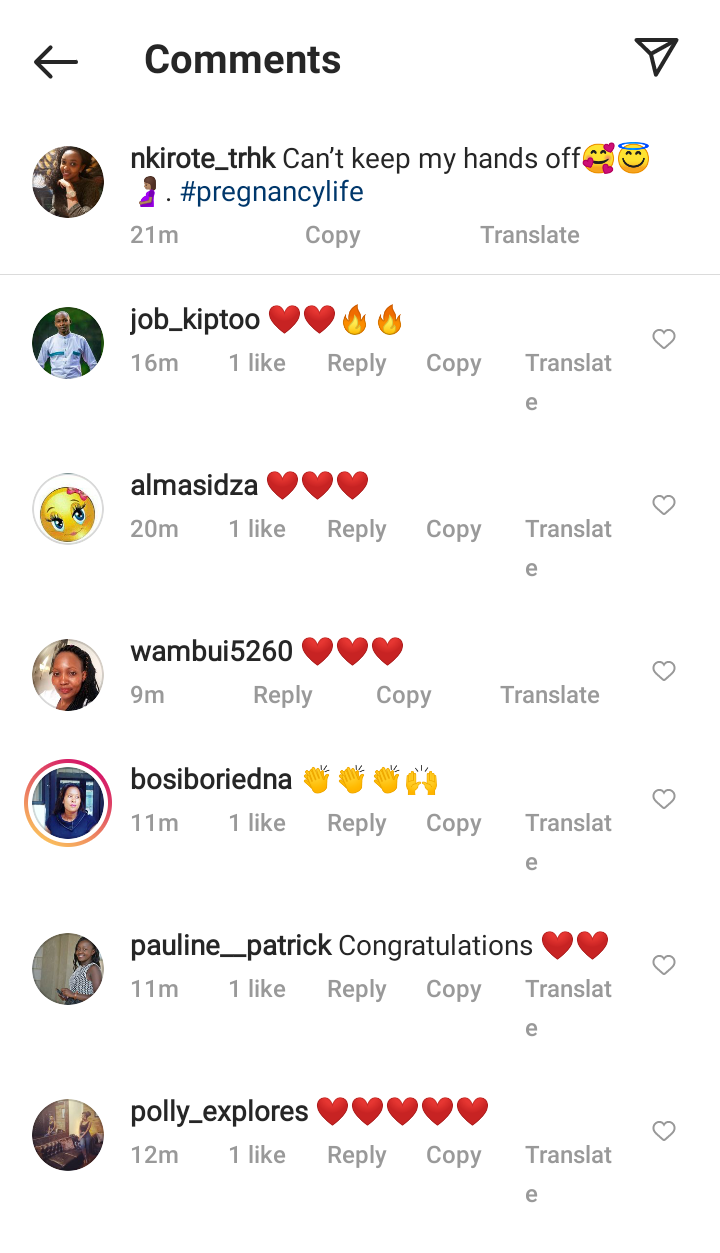Tap heart icon on bosiboriedna's comment
The height and width of the screenshot is (1253, 720).
tap(664, 800)
